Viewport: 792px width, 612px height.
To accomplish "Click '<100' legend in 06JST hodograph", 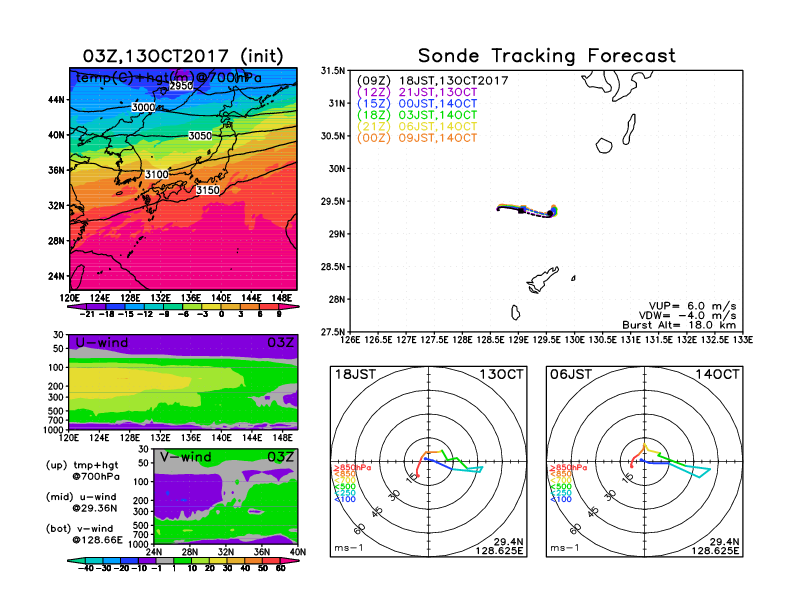I will 561,499.
